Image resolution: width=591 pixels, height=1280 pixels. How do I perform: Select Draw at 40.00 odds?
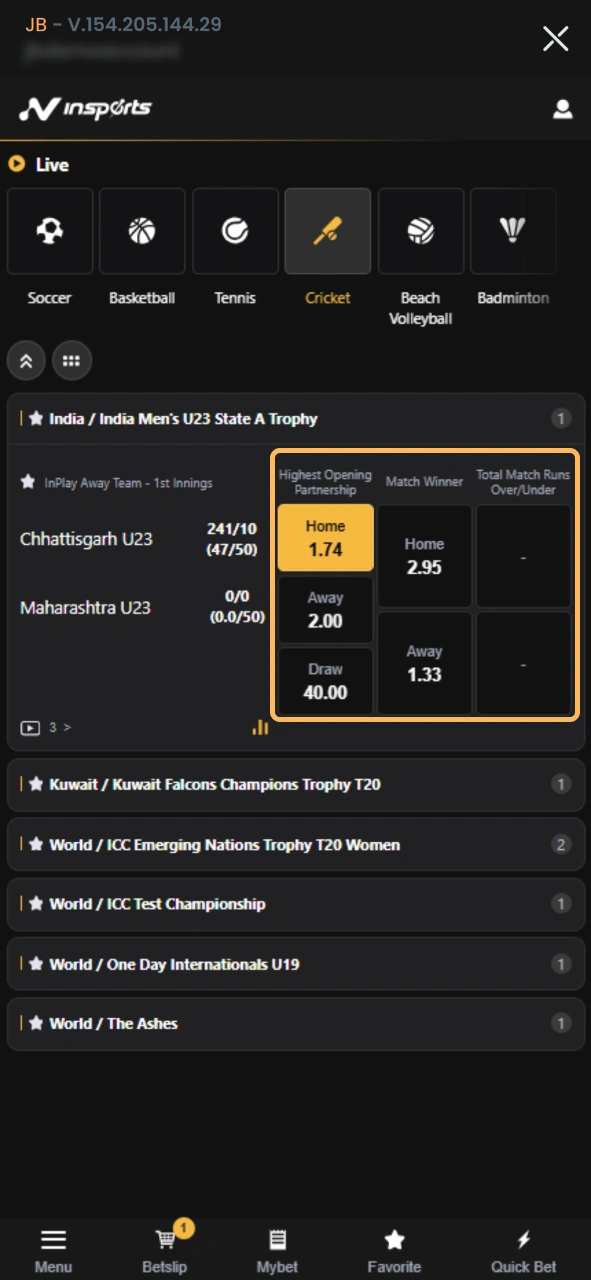(x=324, y=679)
